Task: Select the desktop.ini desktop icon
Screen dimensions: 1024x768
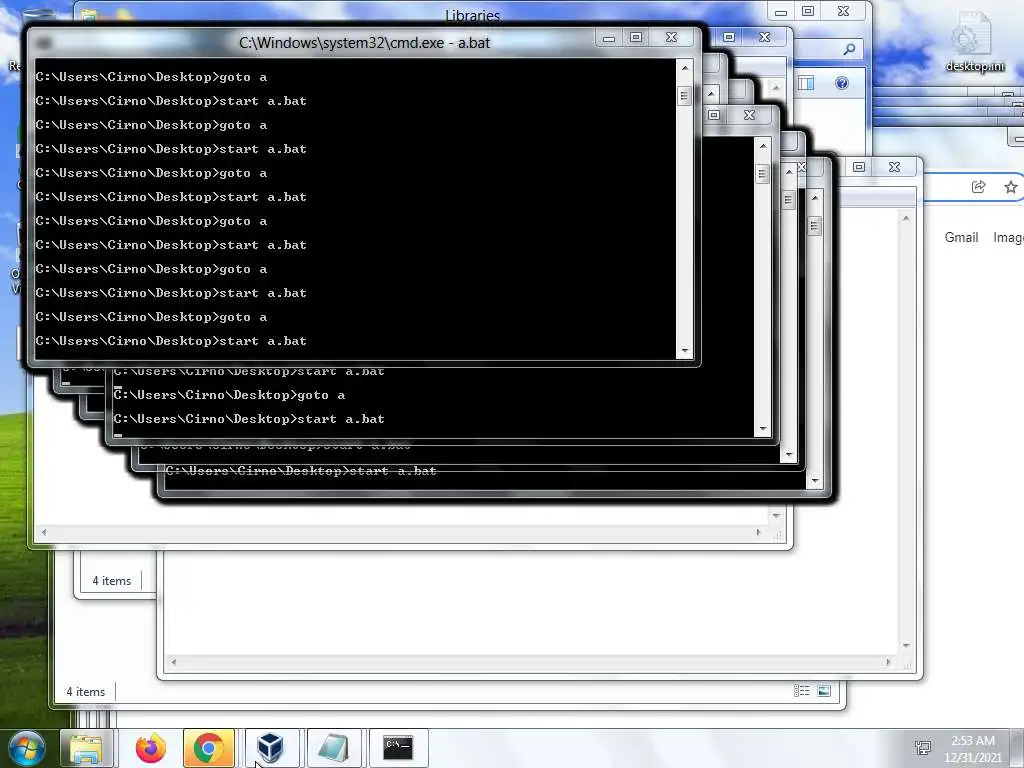Action: pyautogui.click(x=974, y=42)
